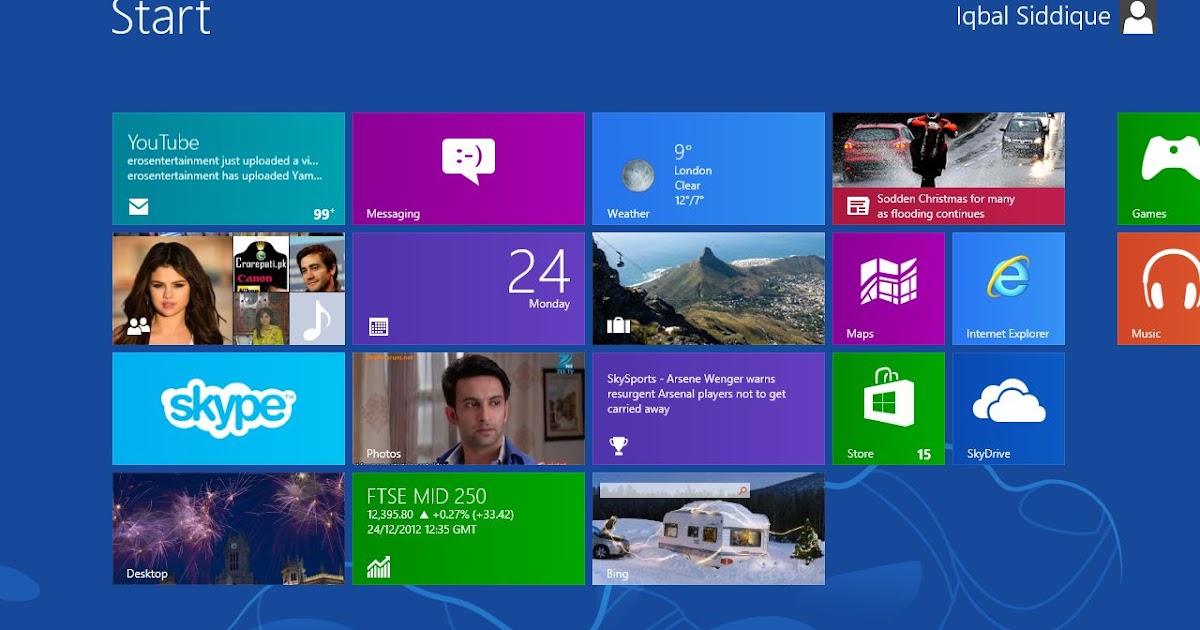Click the Start heading text
The width and height of the screenshot is (1200, 630).
coord(161,17)
